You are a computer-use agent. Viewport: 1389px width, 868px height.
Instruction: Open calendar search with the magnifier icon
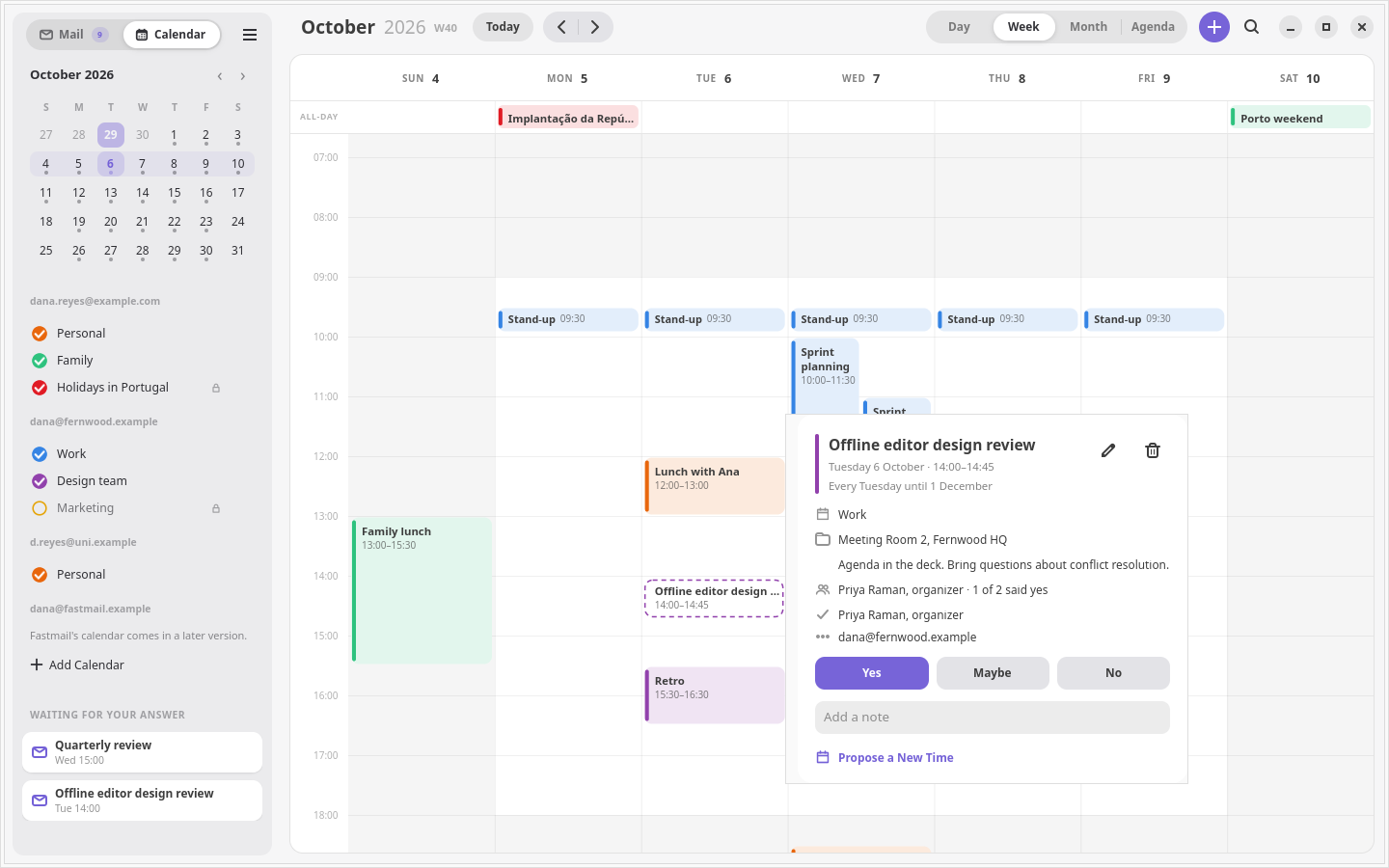1252,27
